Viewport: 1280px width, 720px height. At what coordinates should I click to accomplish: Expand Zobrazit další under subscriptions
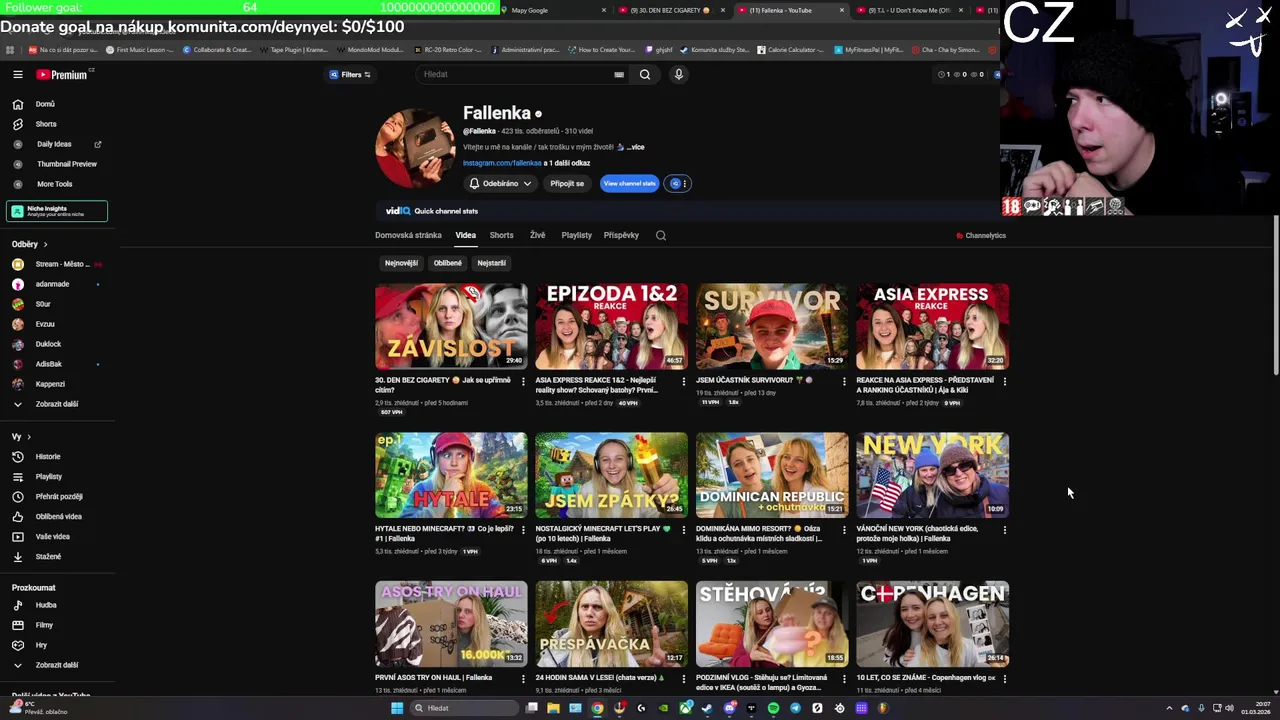tap(56, 404)
